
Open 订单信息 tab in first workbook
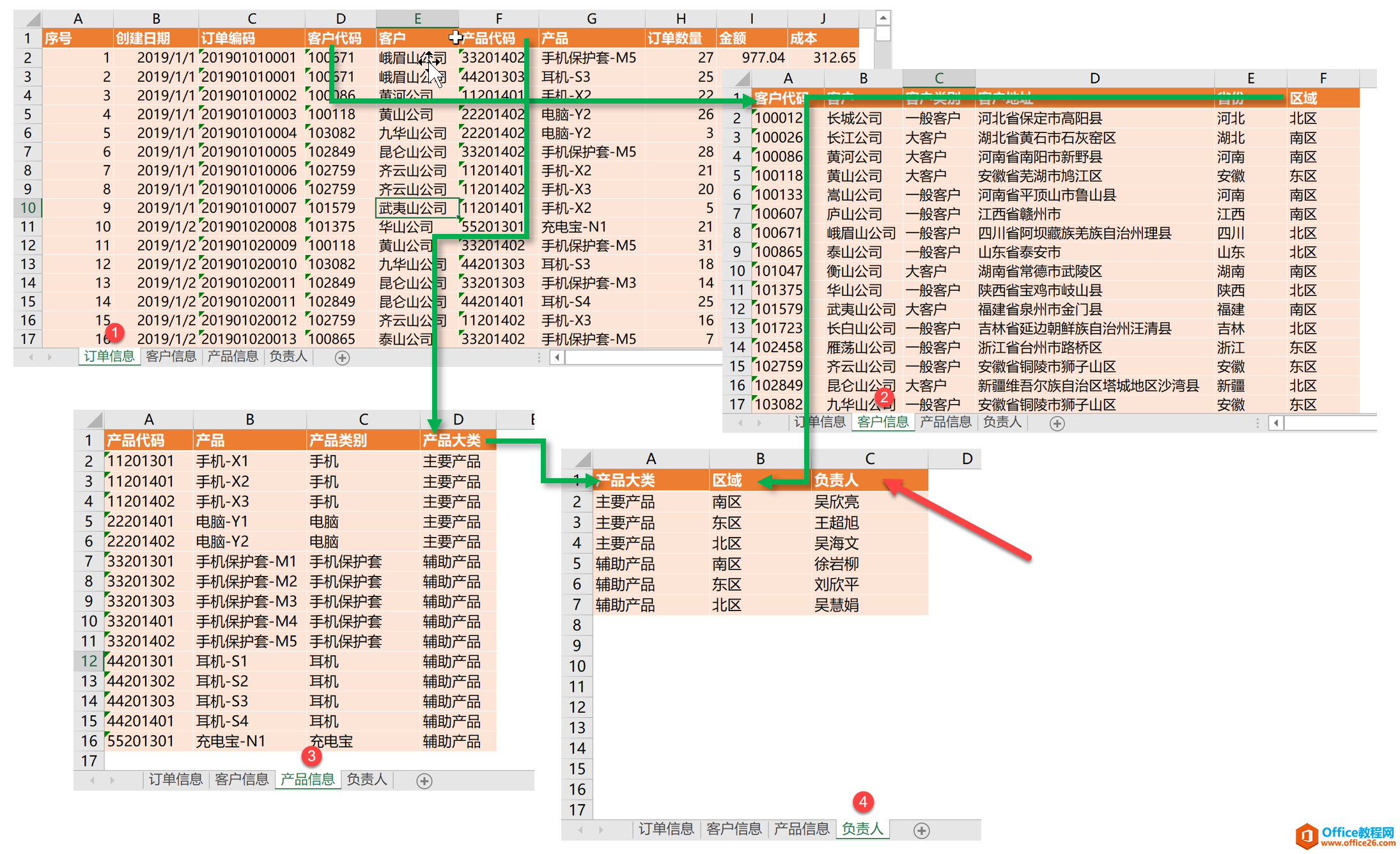109,357
